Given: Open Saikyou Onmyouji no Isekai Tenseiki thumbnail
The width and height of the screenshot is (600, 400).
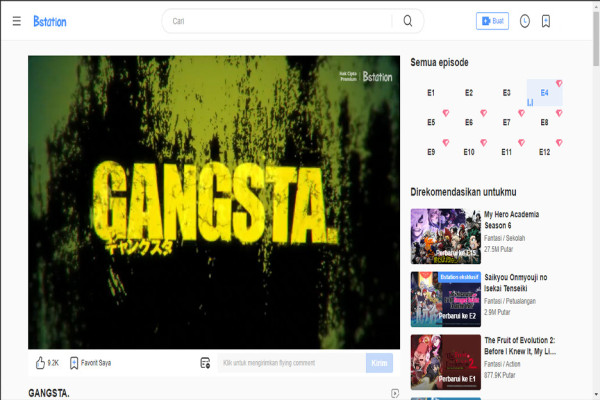Looking at the screenshot, I should 446,299.
